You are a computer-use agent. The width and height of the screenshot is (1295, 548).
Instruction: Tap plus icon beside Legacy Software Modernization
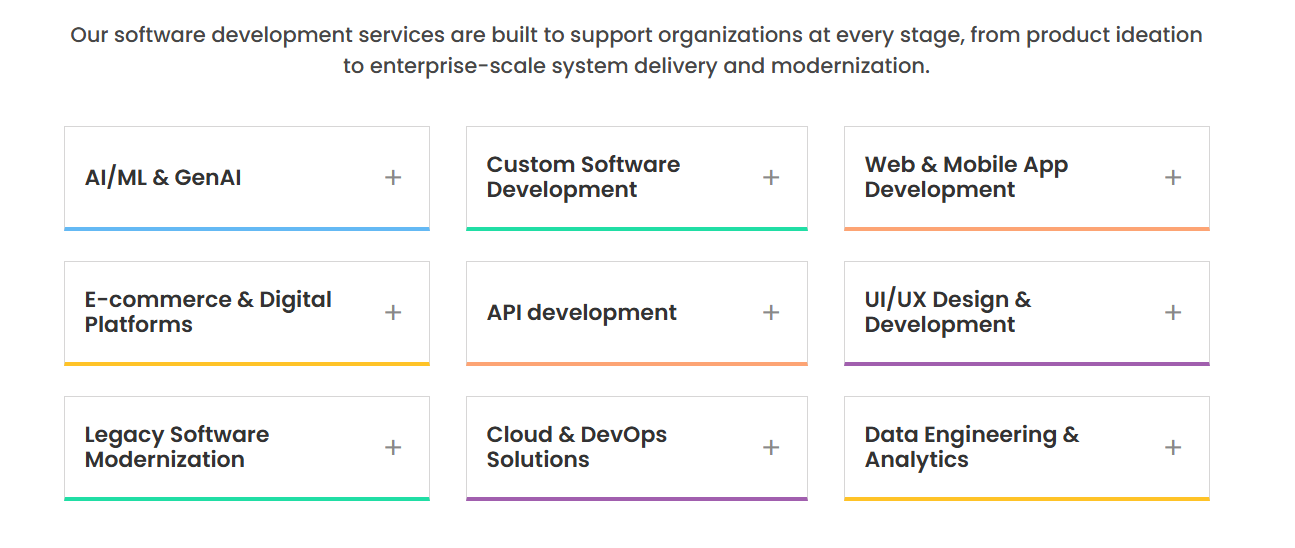[393, 447]
